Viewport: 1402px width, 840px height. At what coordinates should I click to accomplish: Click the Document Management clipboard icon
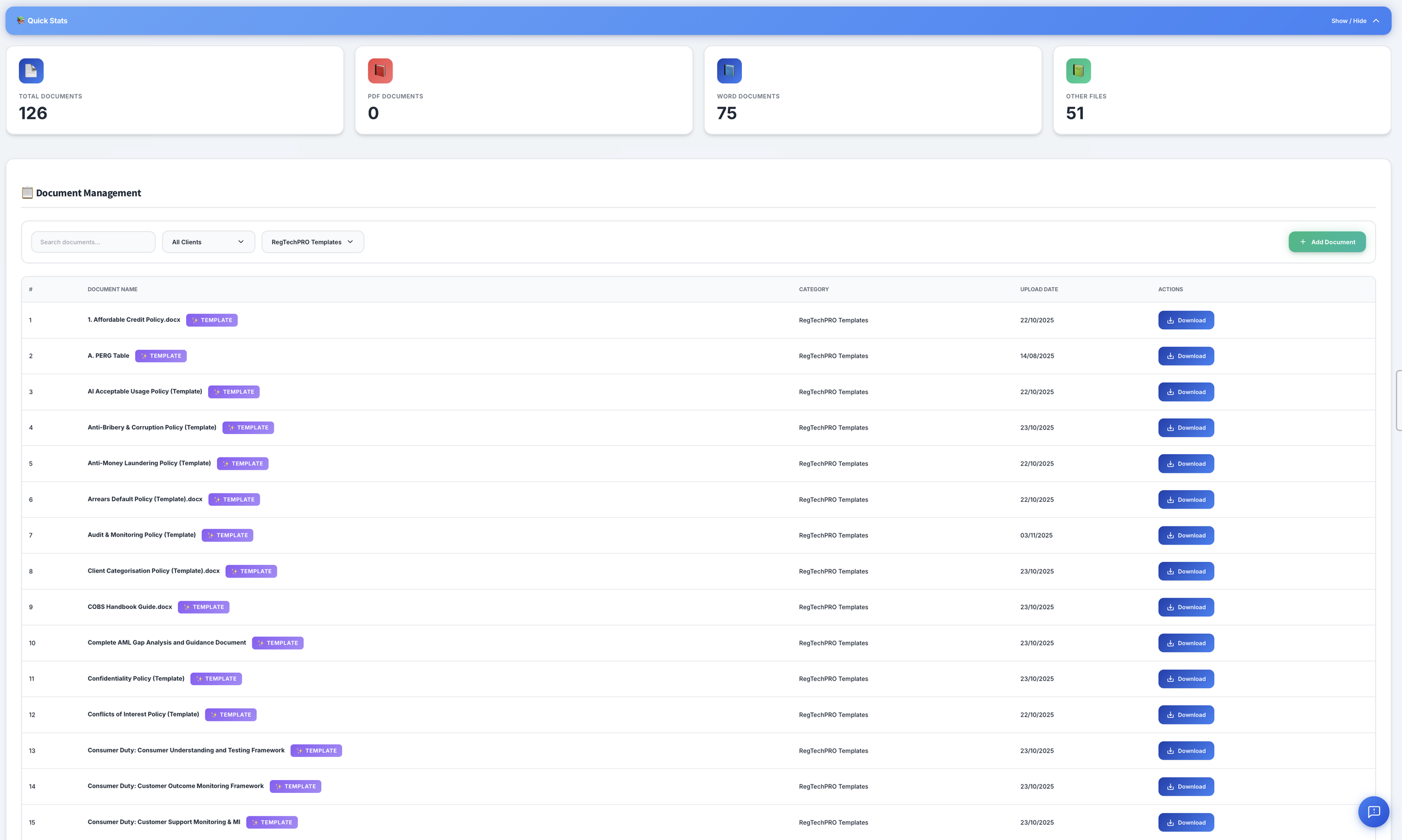(x=27, y=193)
